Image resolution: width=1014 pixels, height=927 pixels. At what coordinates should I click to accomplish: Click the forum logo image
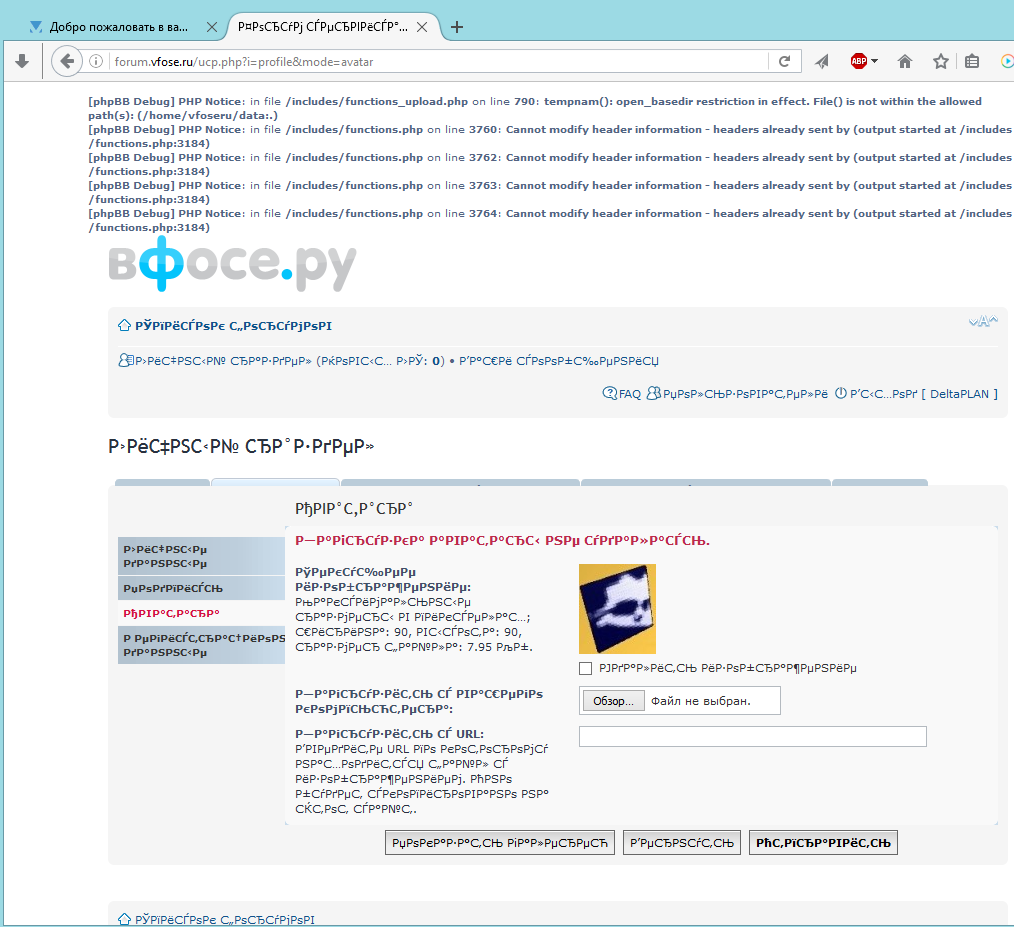[x=232, y=265]
